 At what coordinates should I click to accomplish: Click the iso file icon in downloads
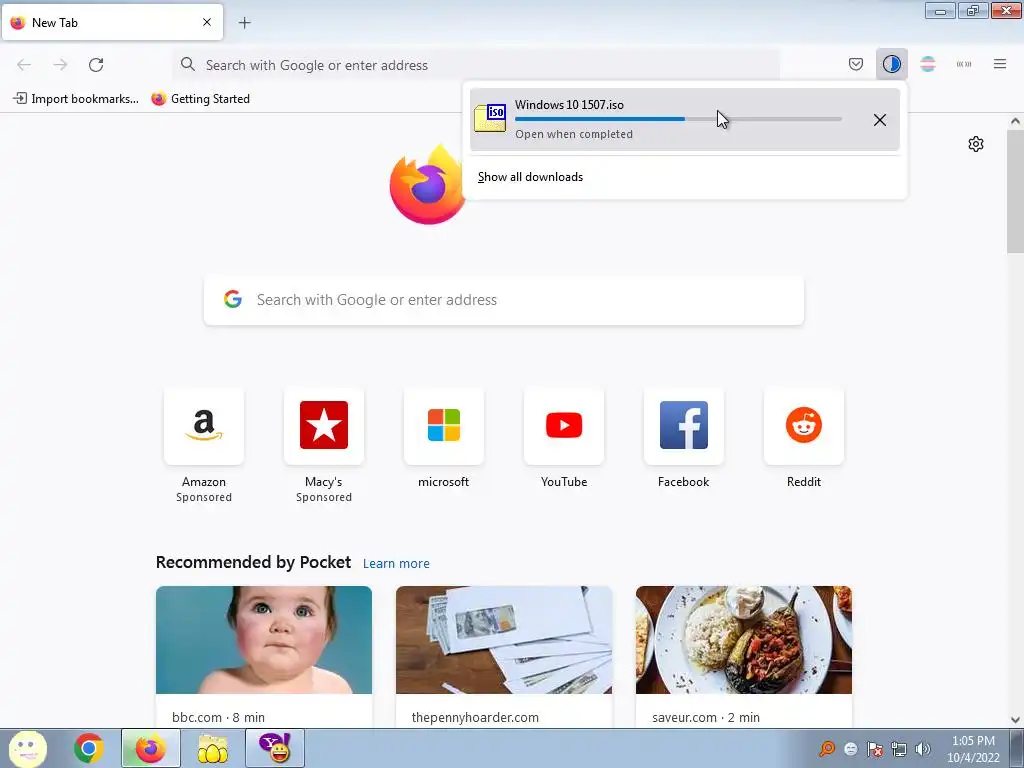tap(490, 118)
